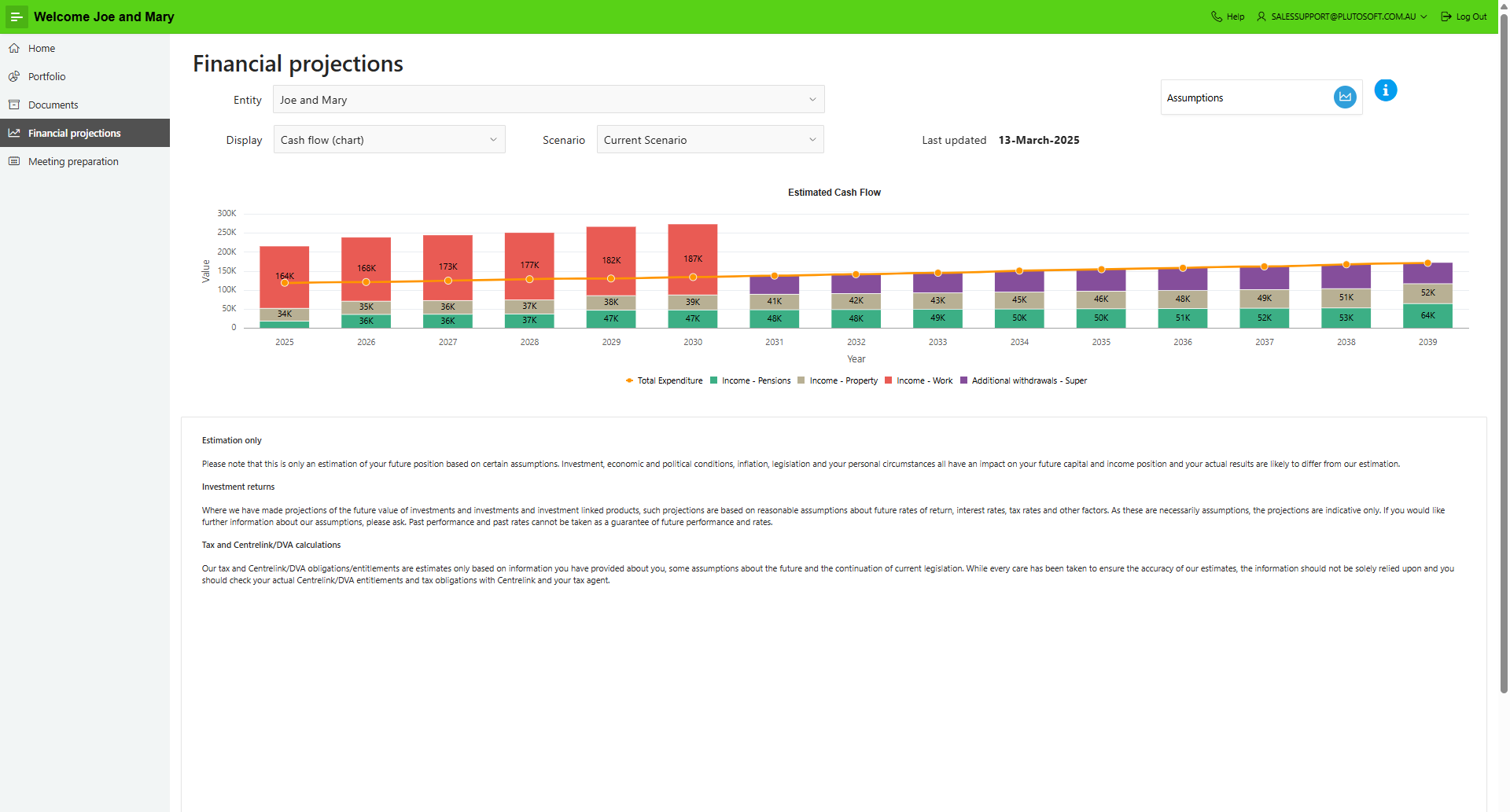Click the Help link

[1227, 16]
